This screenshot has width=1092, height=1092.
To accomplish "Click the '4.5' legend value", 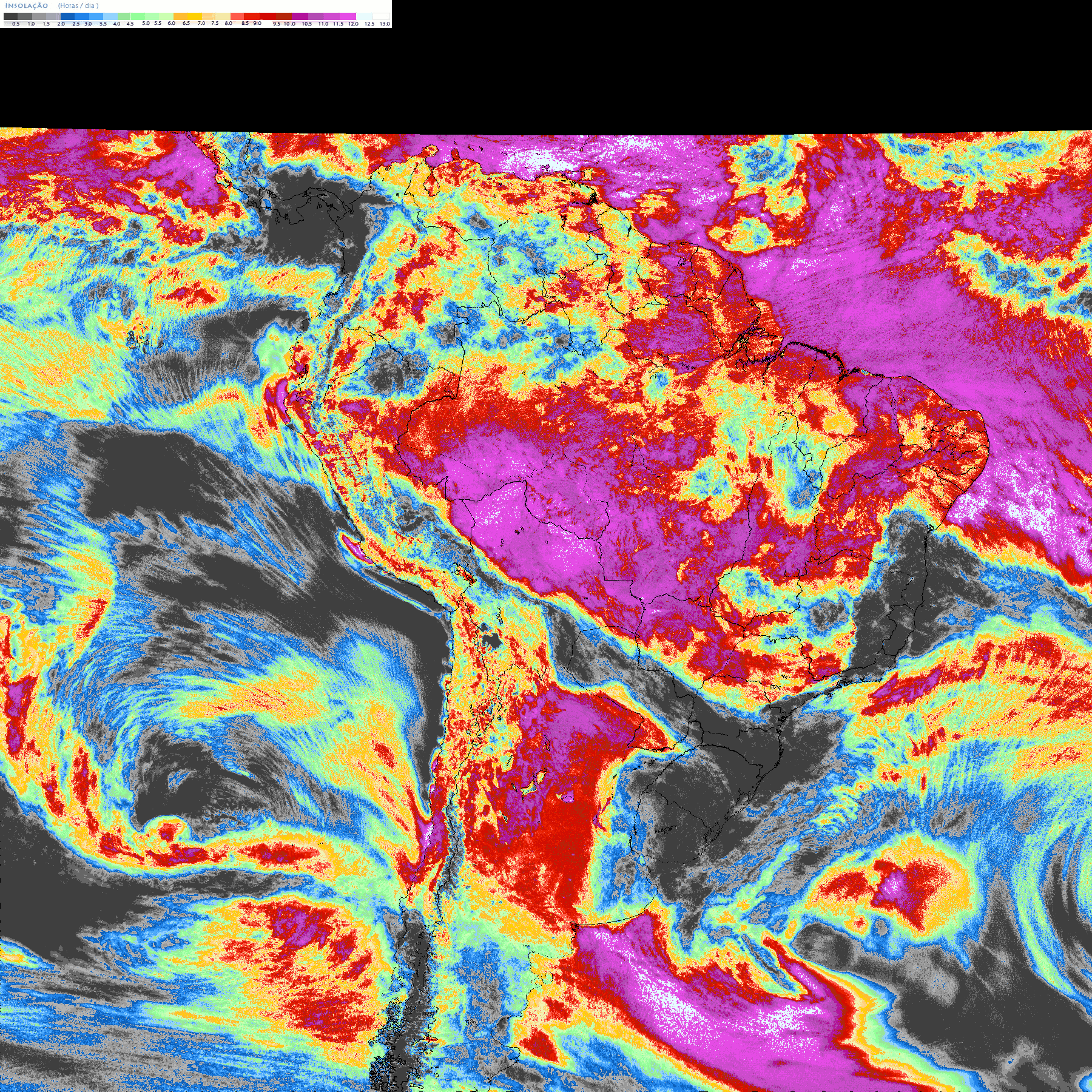I will click(x=130, y=24).
